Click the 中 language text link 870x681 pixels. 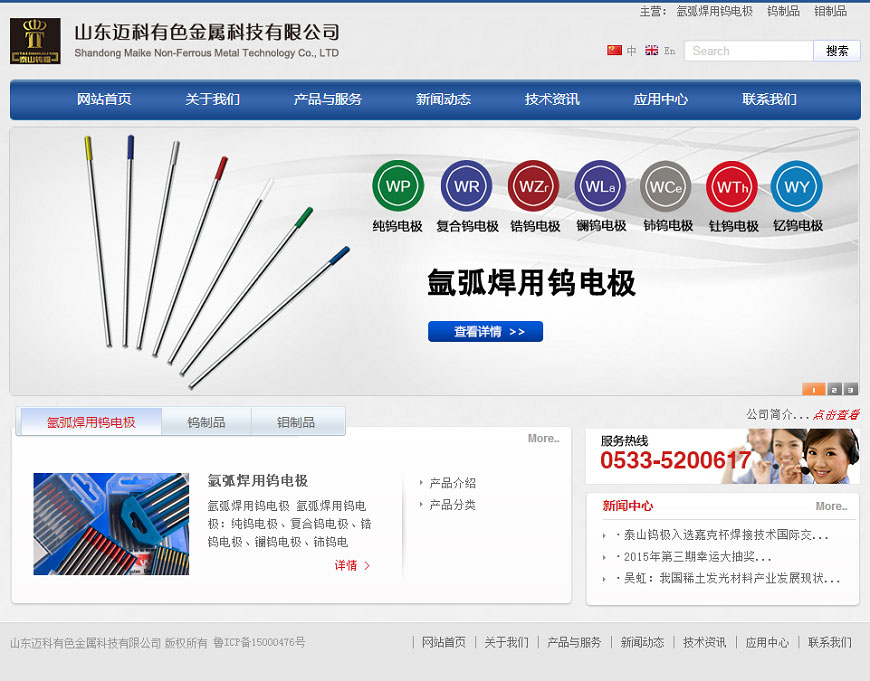[631, 51]
